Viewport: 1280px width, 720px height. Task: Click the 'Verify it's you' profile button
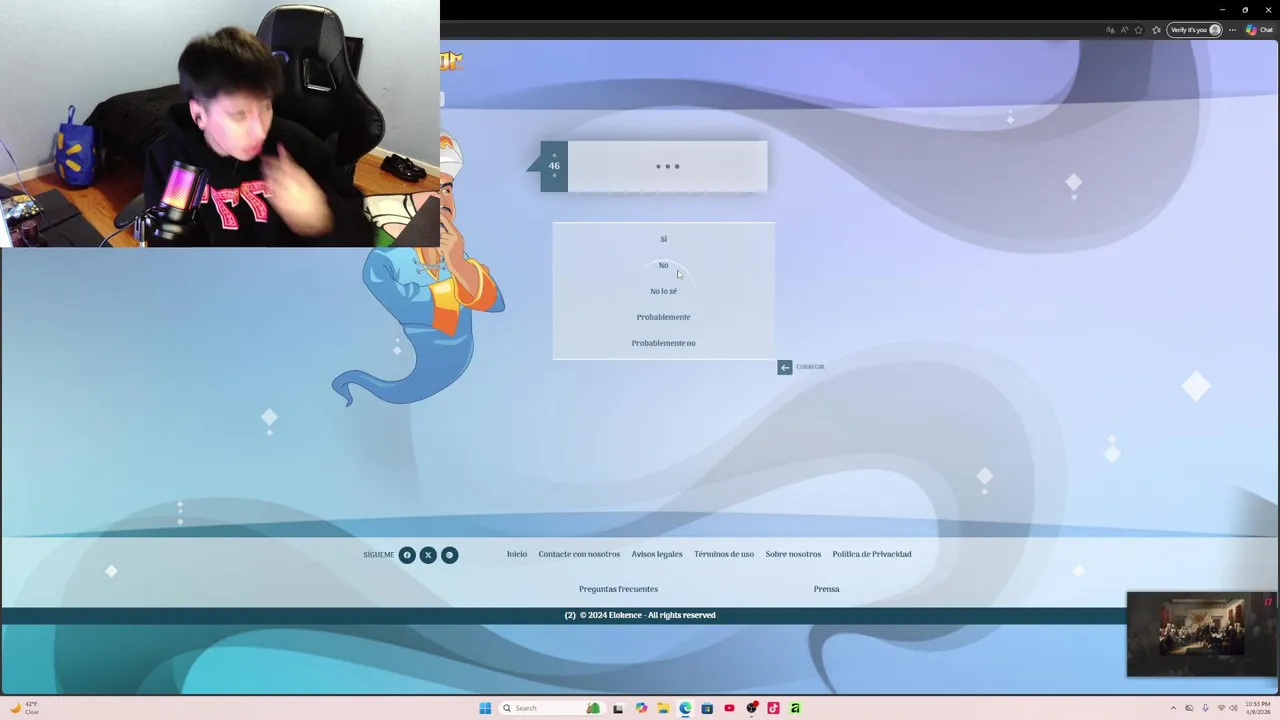click(1195, 30)
